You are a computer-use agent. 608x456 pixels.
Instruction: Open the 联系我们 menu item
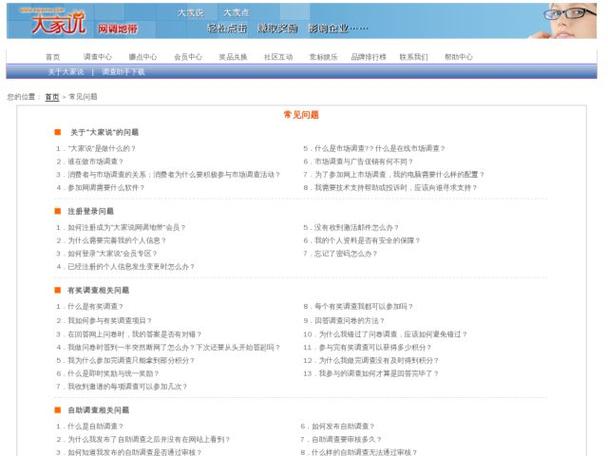tap(414, 57)
